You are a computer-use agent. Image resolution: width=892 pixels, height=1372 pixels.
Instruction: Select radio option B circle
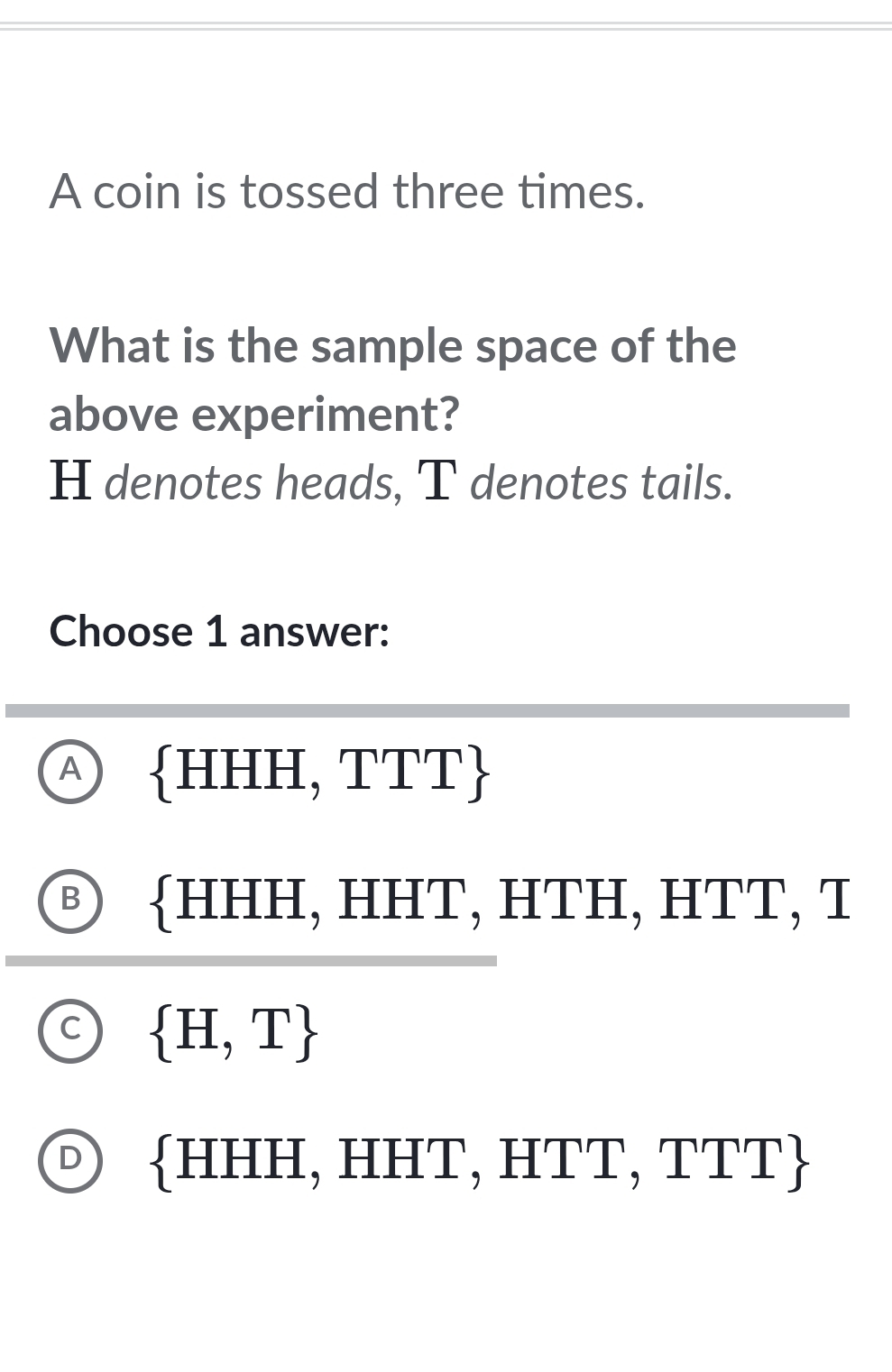point(70,900)
